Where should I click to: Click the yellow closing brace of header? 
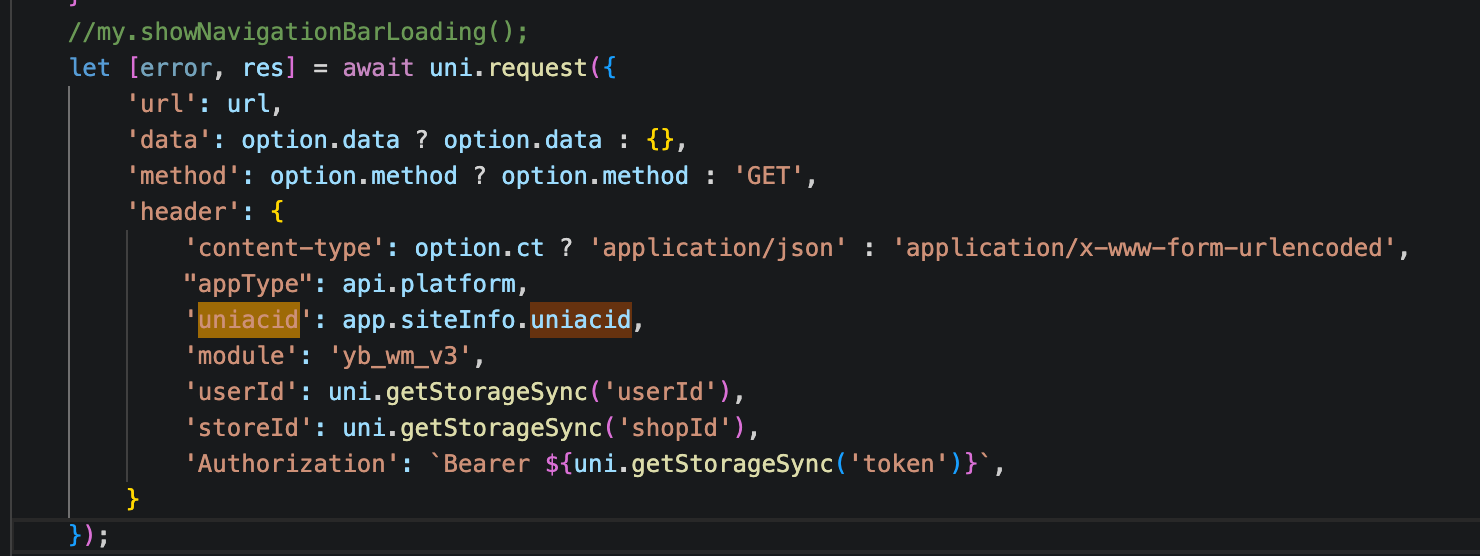click(133, 498)
